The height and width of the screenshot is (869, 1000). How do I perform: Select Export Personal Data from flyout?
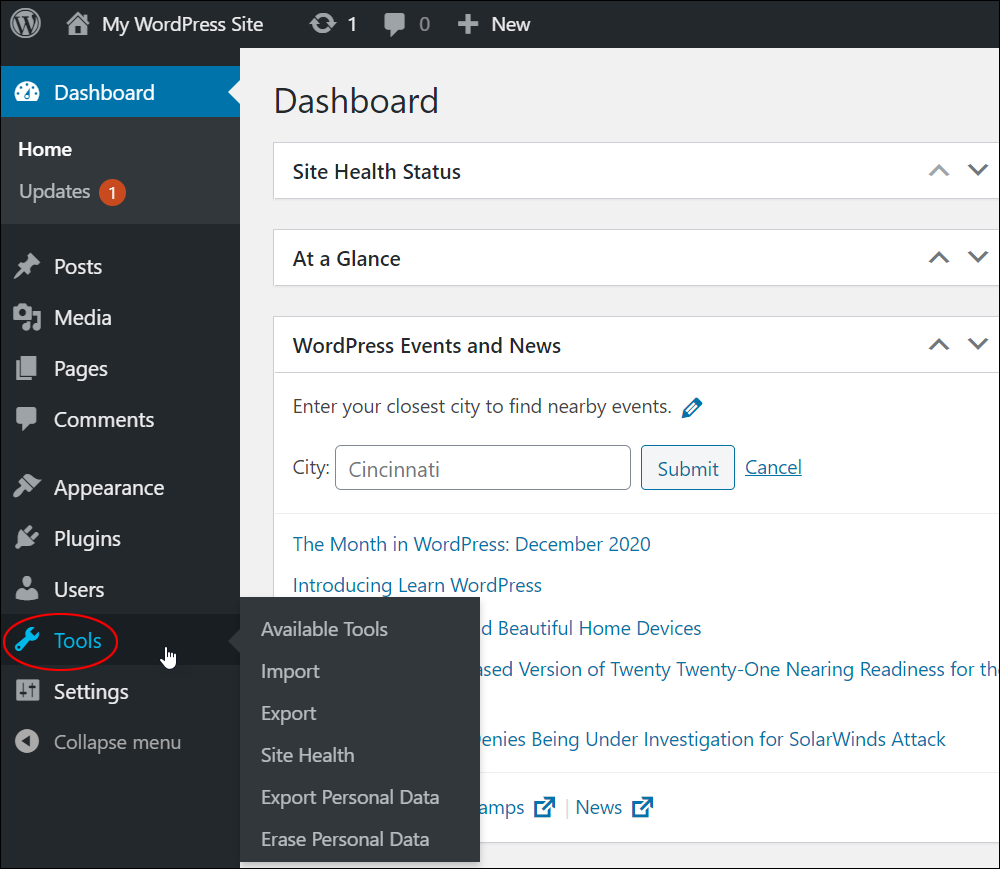tap(350, 798)
